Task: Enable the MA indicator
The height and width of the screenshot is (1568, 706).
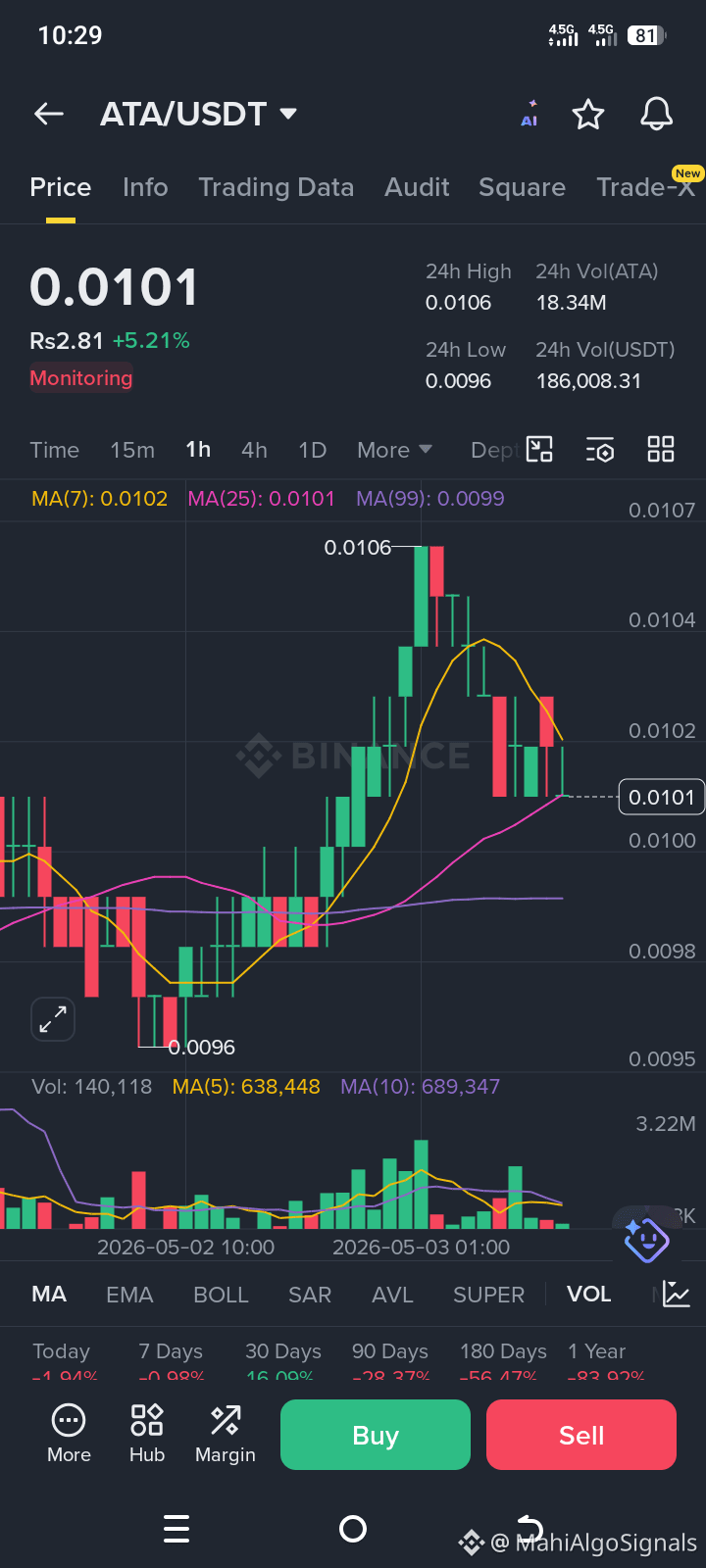Action: coord(49,1295)
